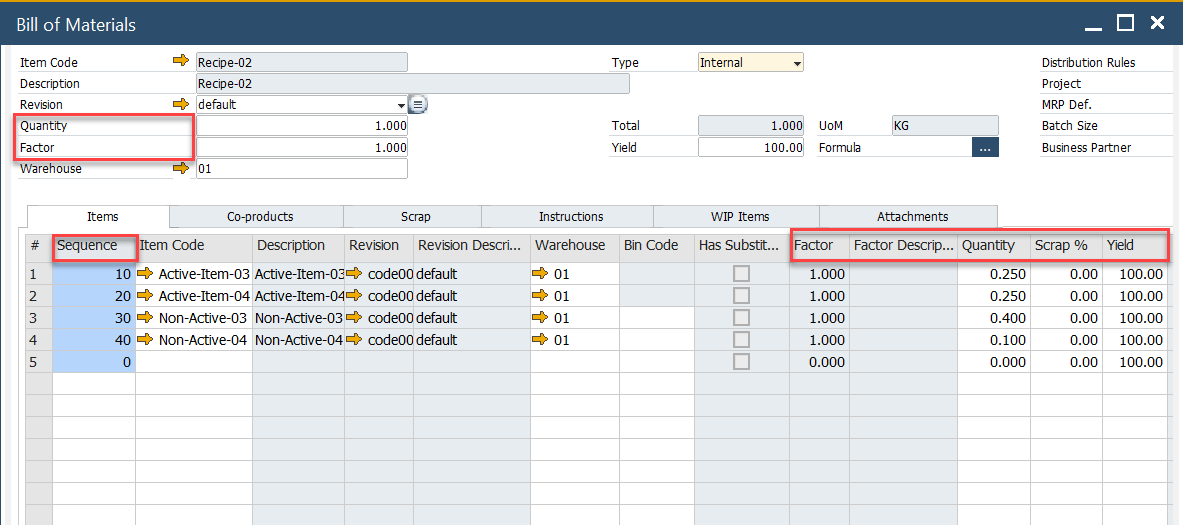Click the Yield input field in header
The width and height of the screenshot is (1183, 525).
(x=751, y=148)
